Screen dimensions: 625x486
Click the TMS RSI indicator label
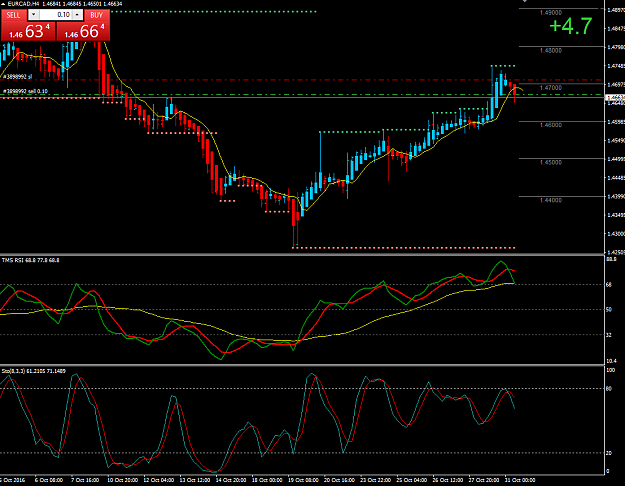pos(30,260)
